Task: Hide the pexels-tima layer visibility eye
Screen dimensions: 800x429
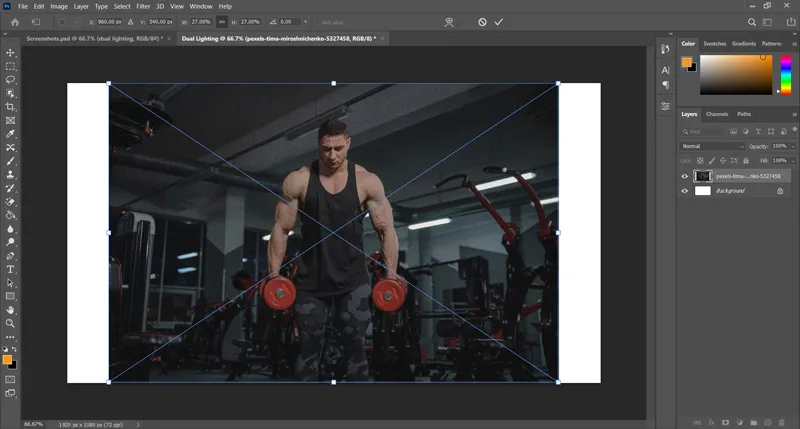Action: coord(685,176)
